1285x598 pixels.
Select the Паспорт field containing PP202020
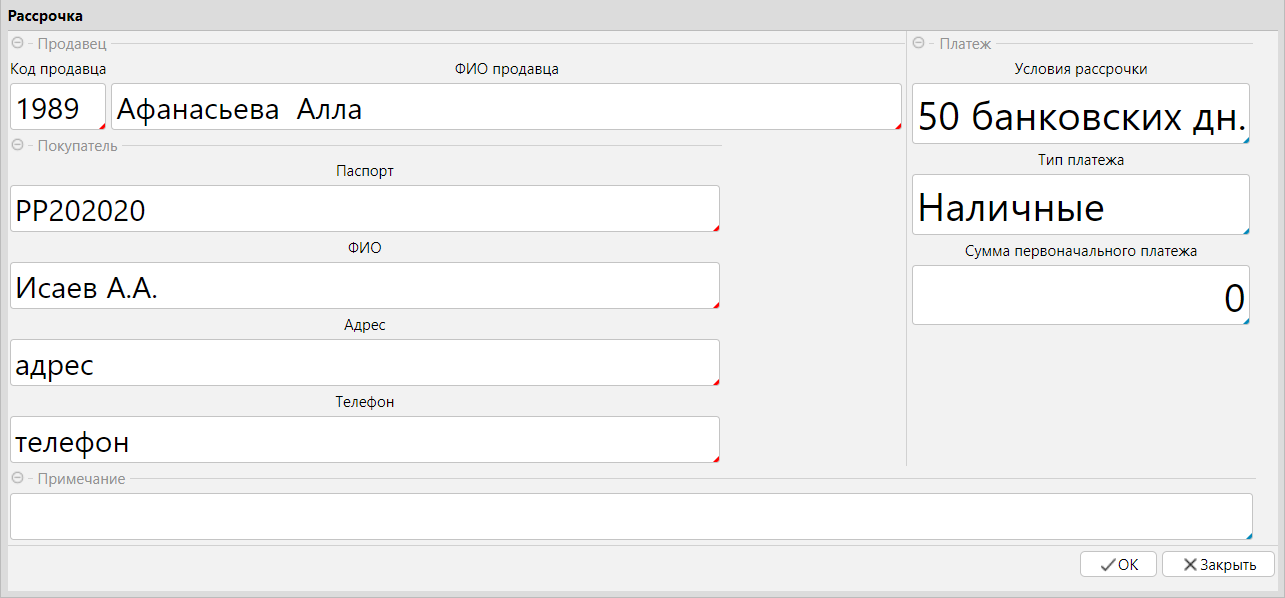(x=364, y=210)
